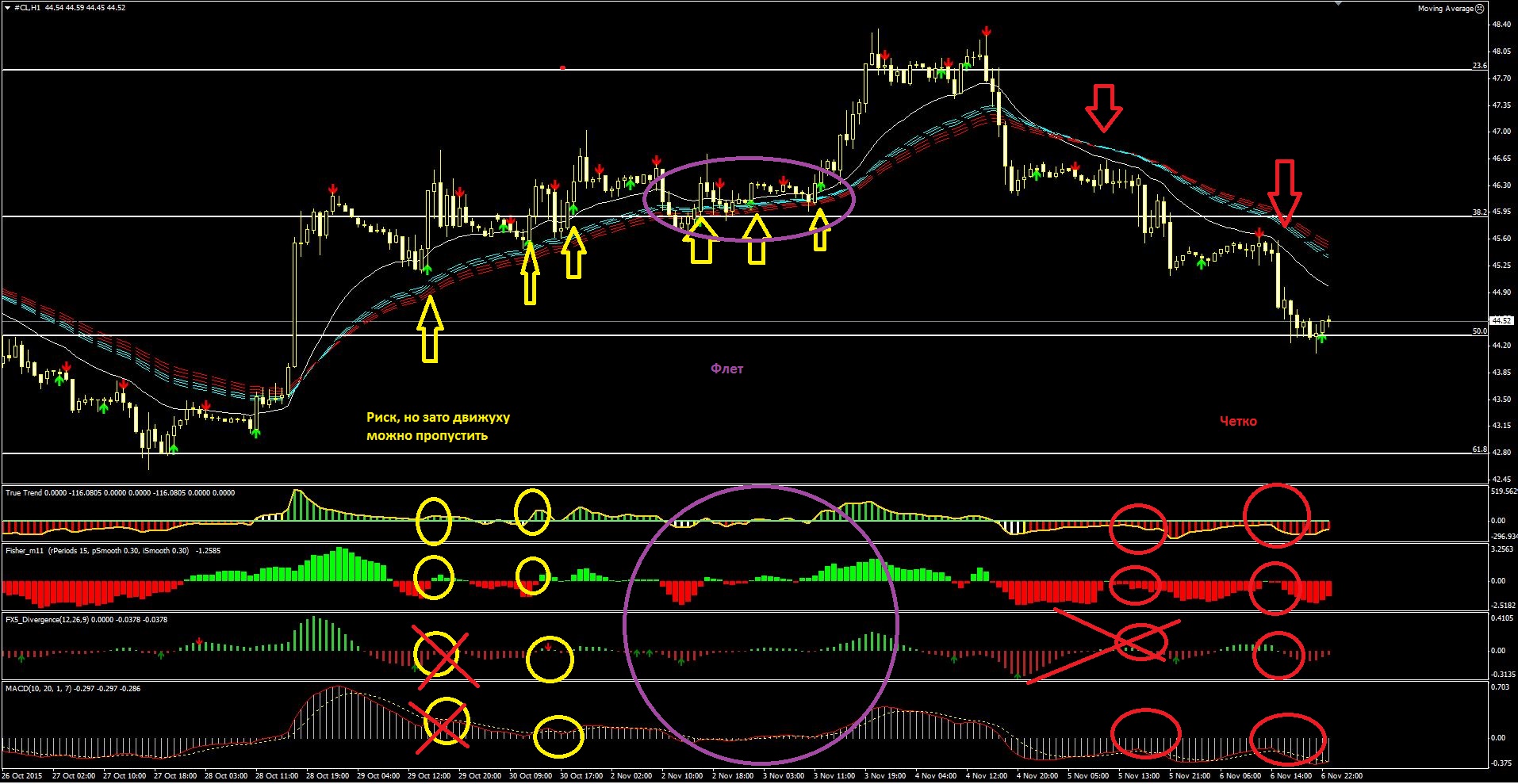The height and width of the screenshot is (784, 1518).
Task: Click price scale value 43.50
Action: click(x=1501, y=400)
